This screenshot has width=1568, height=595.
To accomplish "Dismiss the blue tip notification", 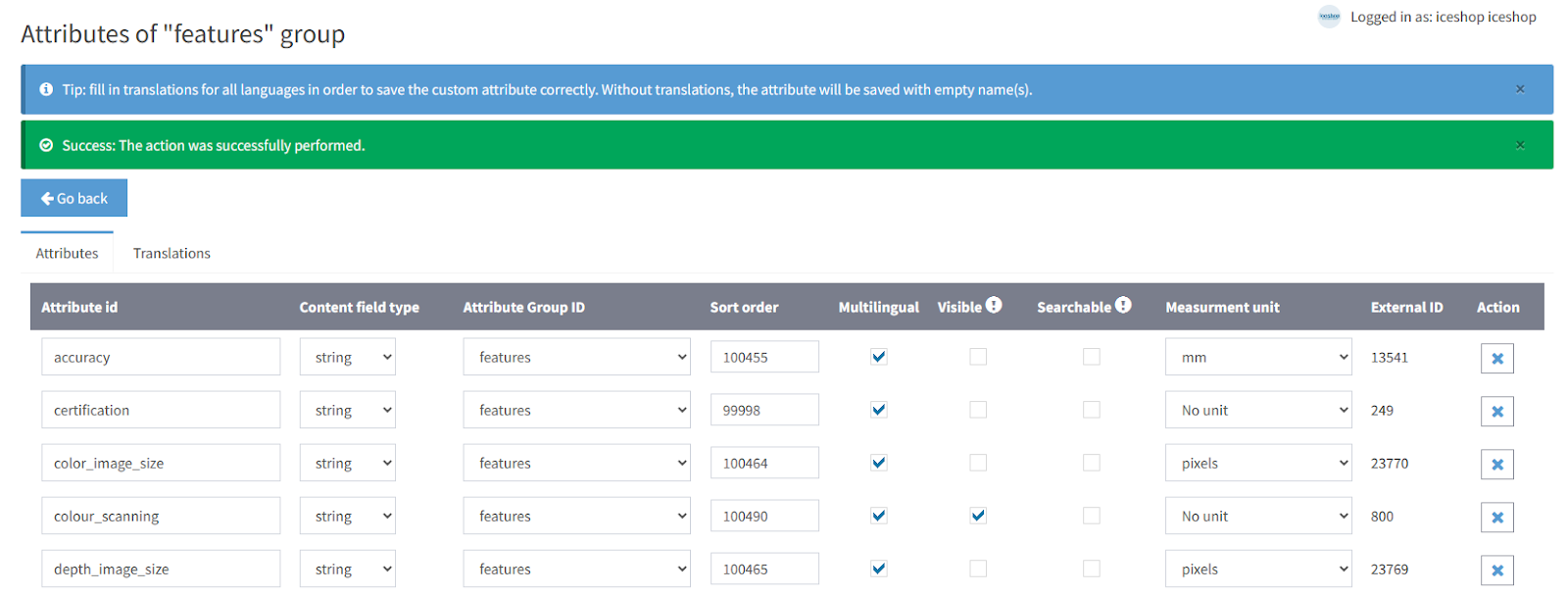I will (1520, 89).
